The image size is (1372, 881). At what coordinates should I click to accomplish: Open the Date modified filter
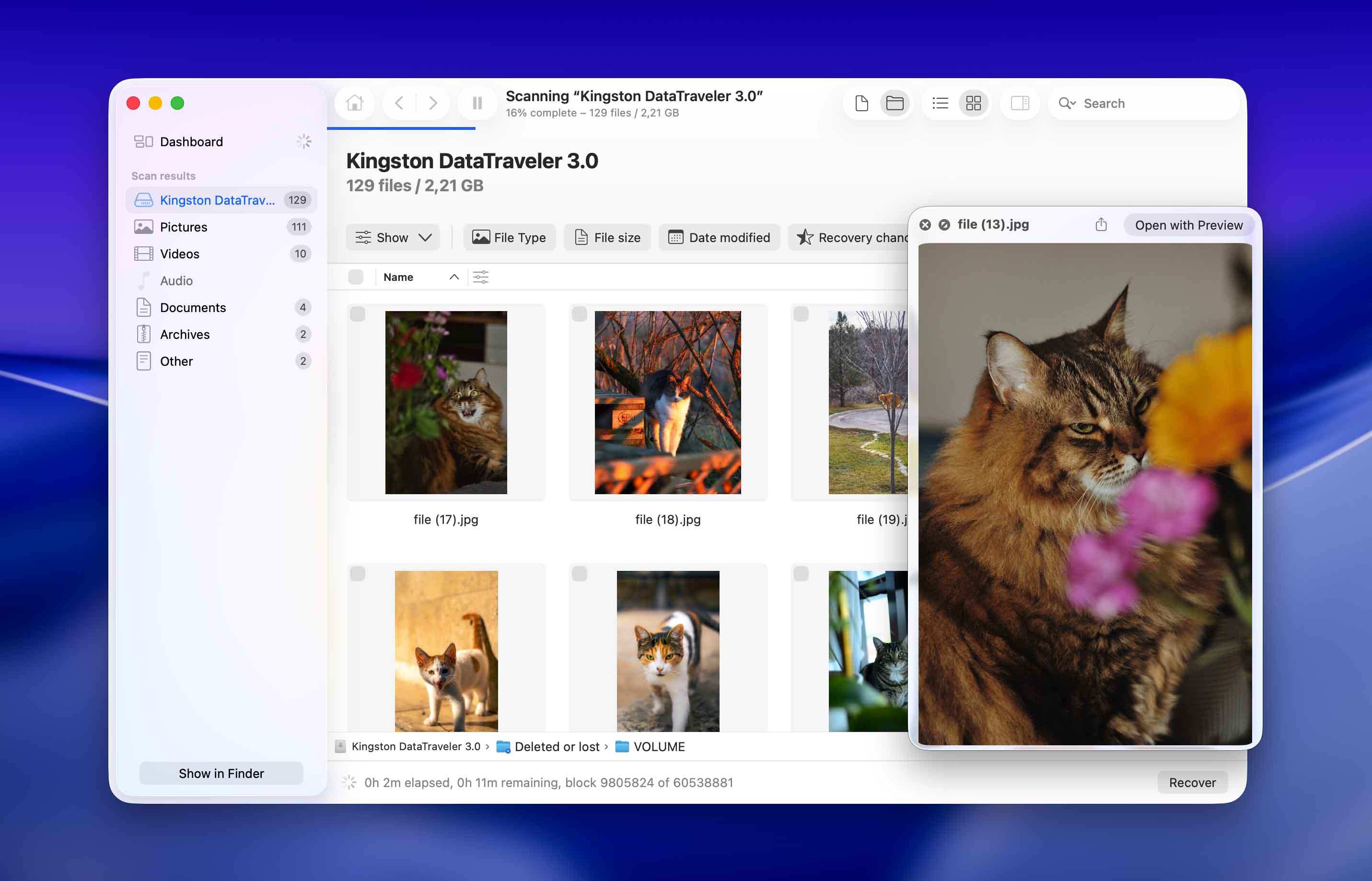pos(719,237)
